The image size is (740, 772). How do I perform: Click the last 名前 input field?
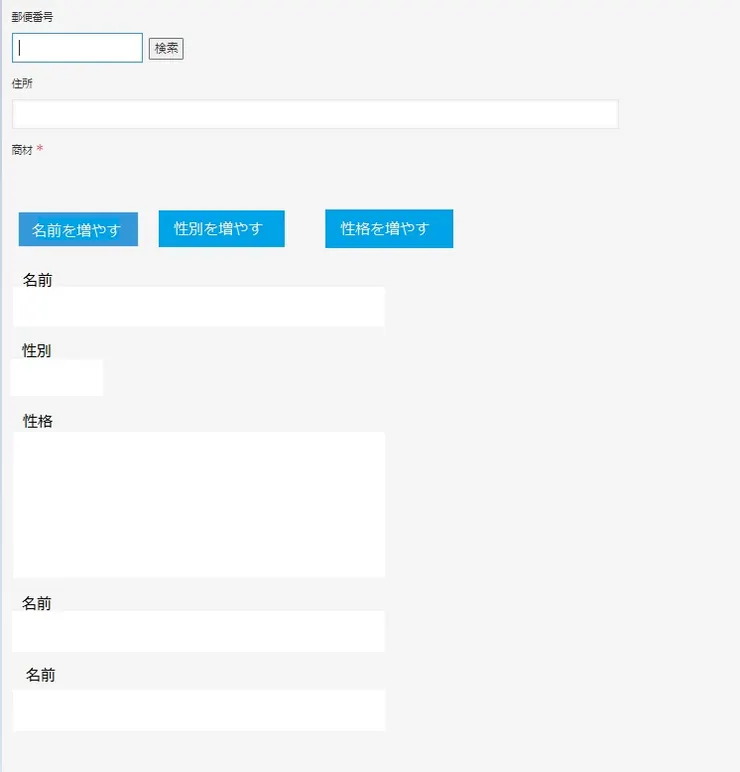click(199, 710)
